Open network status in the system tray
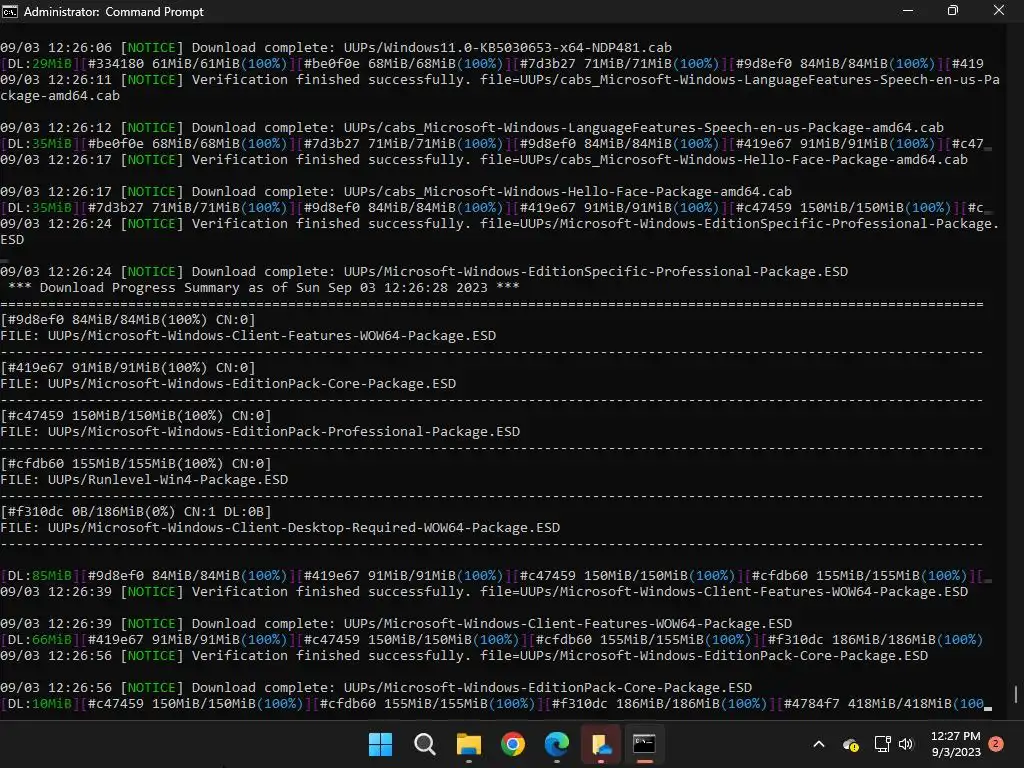1024x768 pixels. click(x=882, y=744)
